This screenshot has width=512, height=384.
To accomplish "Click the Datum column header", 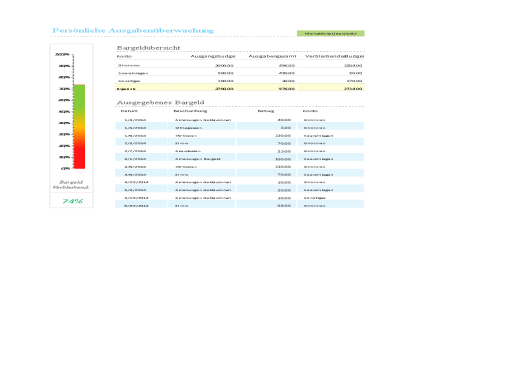I will click(129, 111).
